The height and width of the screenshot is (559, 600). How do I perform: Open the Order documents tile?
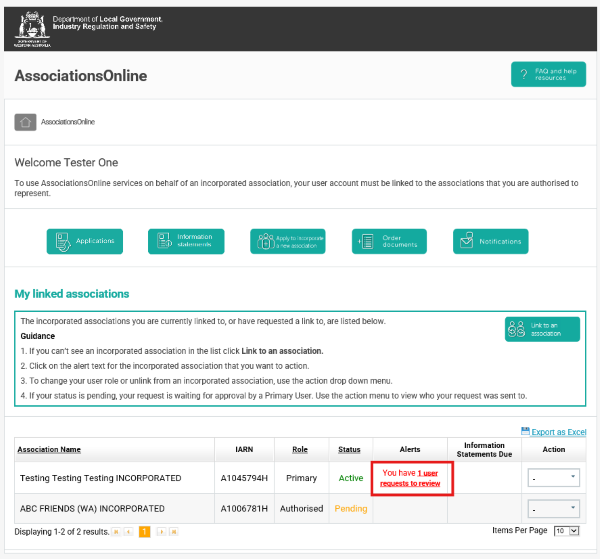point(389,241)
